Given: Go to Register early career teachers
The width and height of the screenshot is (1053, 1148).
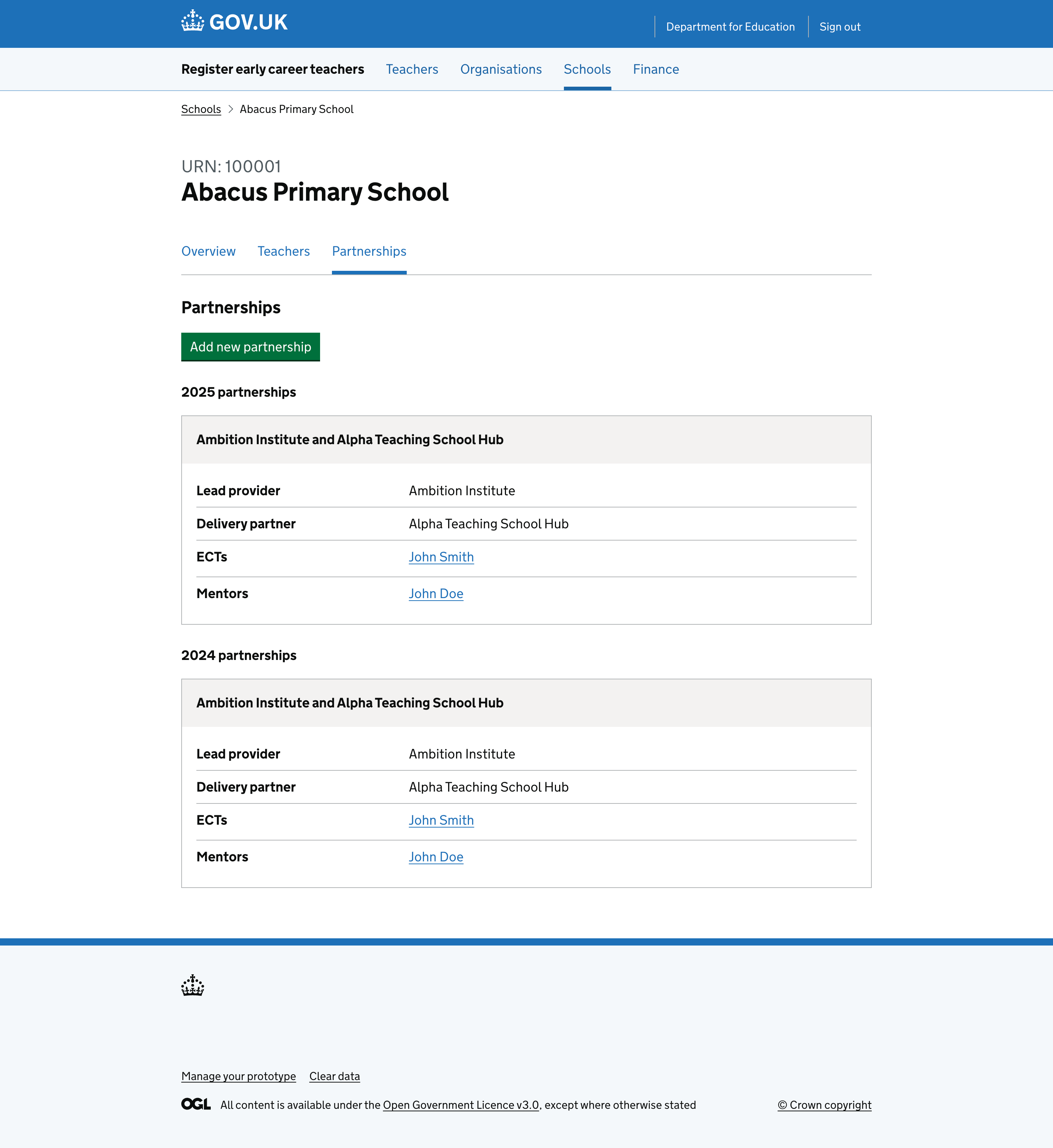Looking at the screenshot, I should pyautogui.click(x=272, y=69).
